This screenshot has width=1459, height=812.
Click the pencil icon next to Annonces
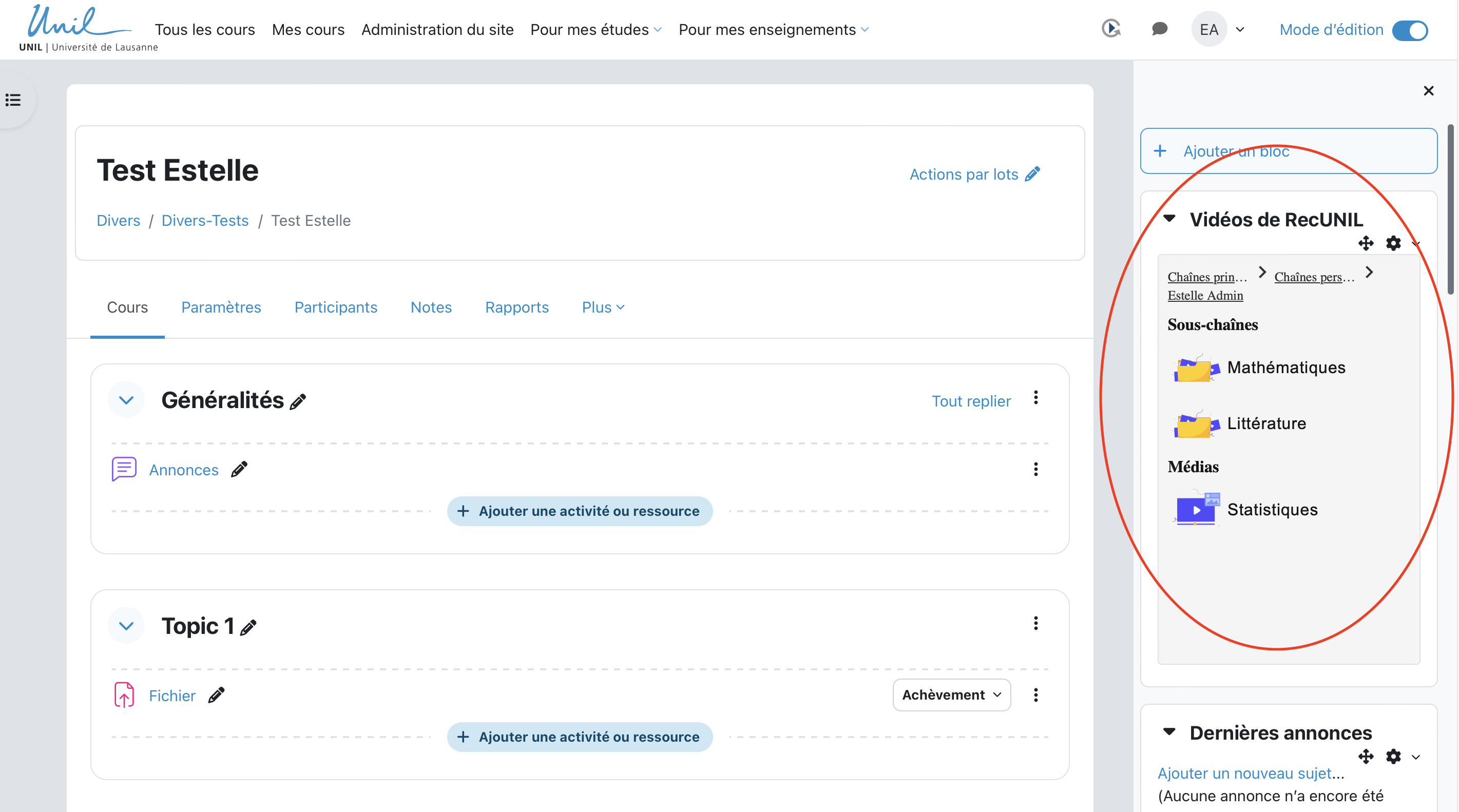tap(239, 469)
